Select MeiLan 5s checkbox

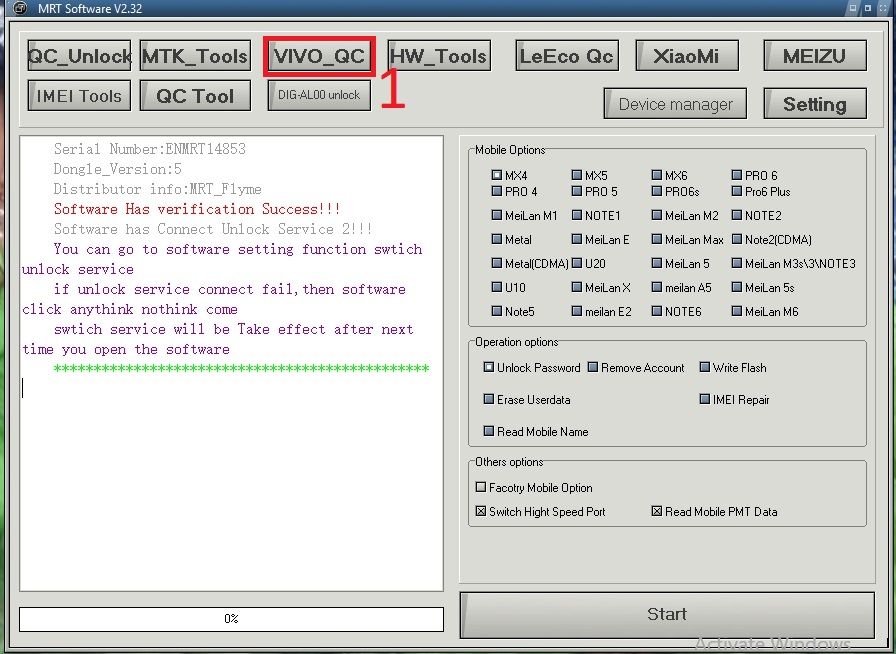point(737,287)
